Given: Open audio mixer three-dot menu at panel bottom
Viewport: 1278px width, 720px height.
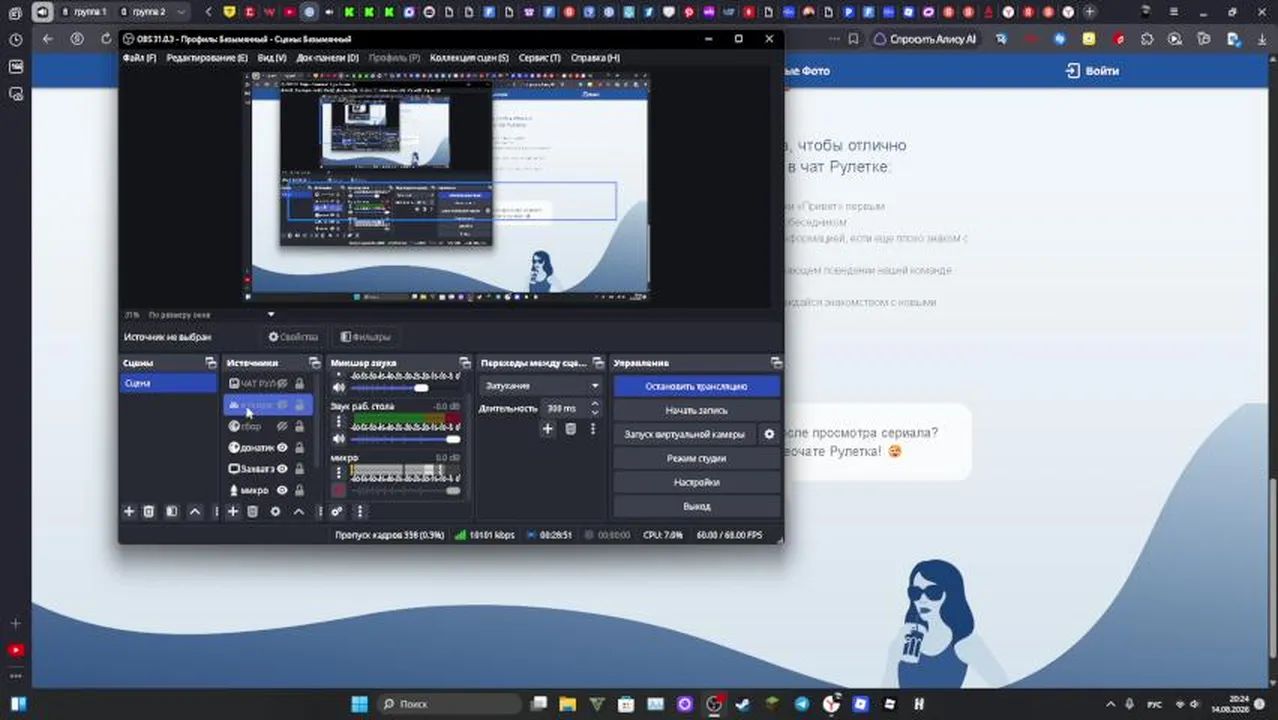Looking at the screenshot, I should tap(360, 511).
